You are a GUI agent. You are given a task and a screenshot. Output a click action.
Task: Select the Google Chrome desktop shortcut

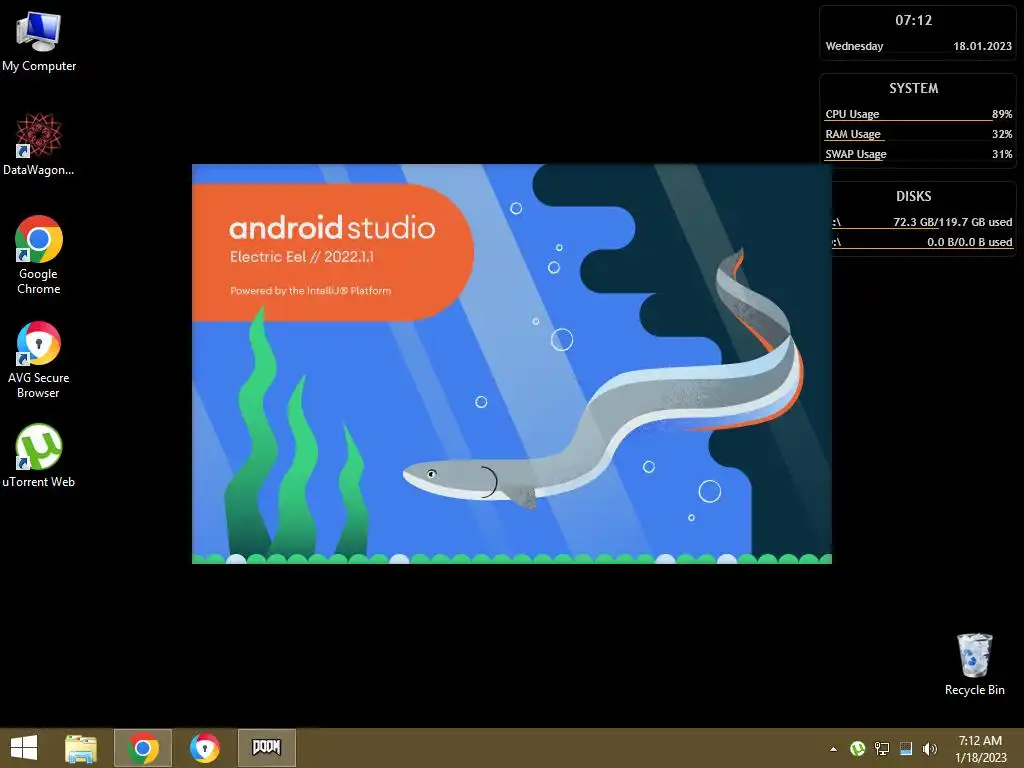pyautogui.click(x=39, y=255)
